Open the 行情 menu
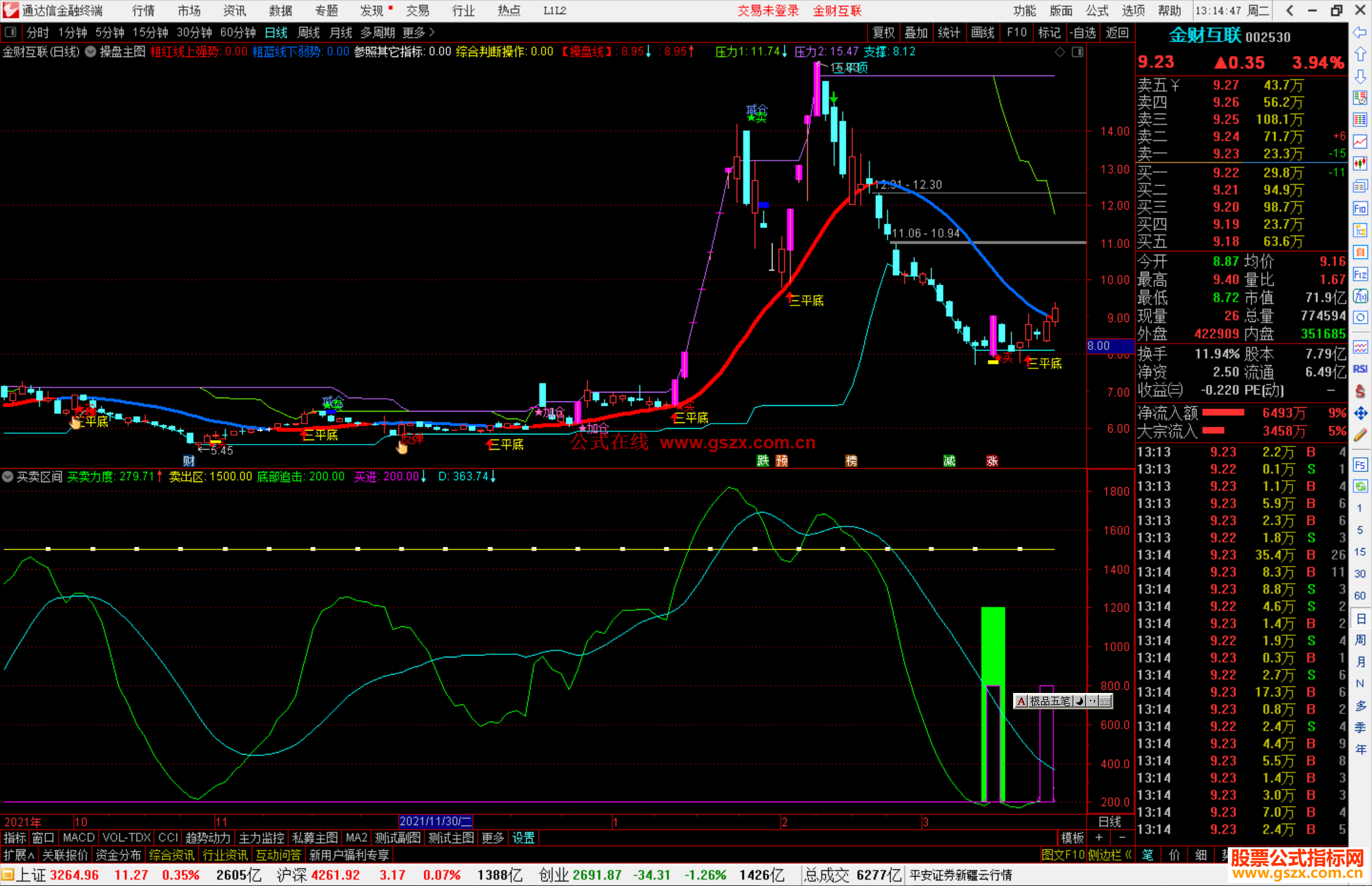Screen dimensions: 1372x886 (144, 11)
